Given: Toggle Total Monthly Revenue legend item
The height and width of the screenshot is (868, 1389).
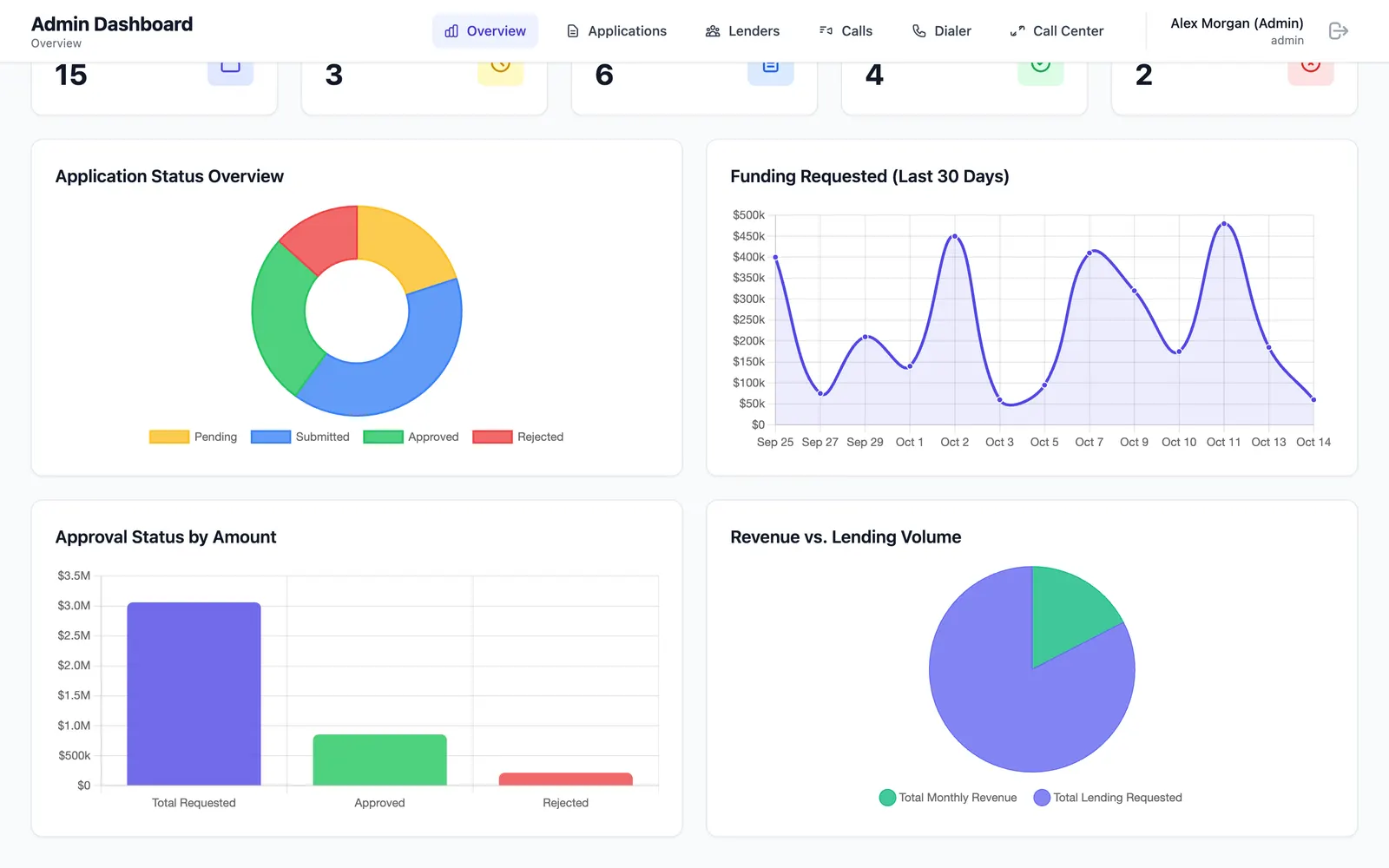Looking at the screenshot, I should [947, 798].
